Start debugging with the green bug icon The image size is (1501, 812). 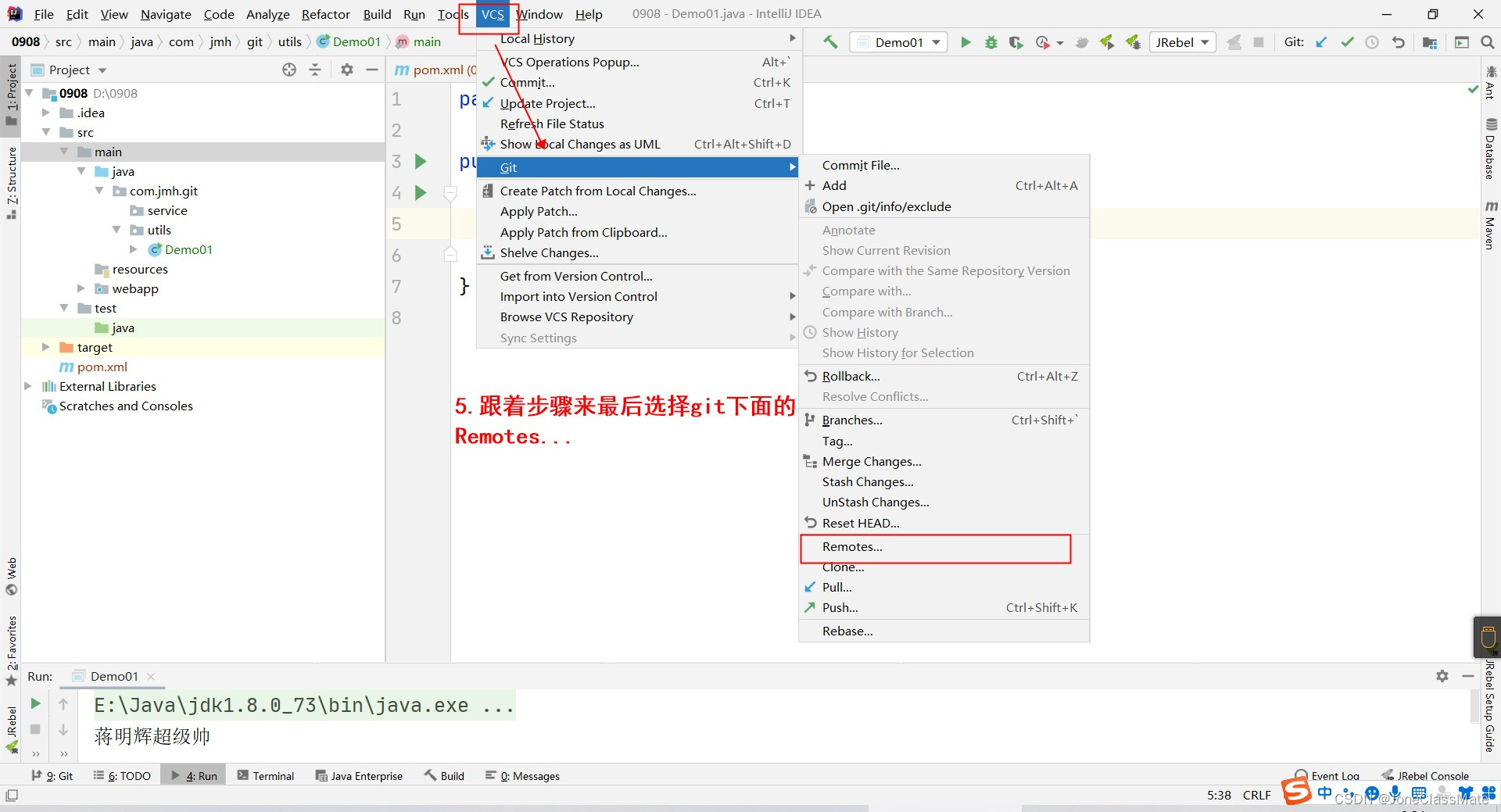coord(991,42)
